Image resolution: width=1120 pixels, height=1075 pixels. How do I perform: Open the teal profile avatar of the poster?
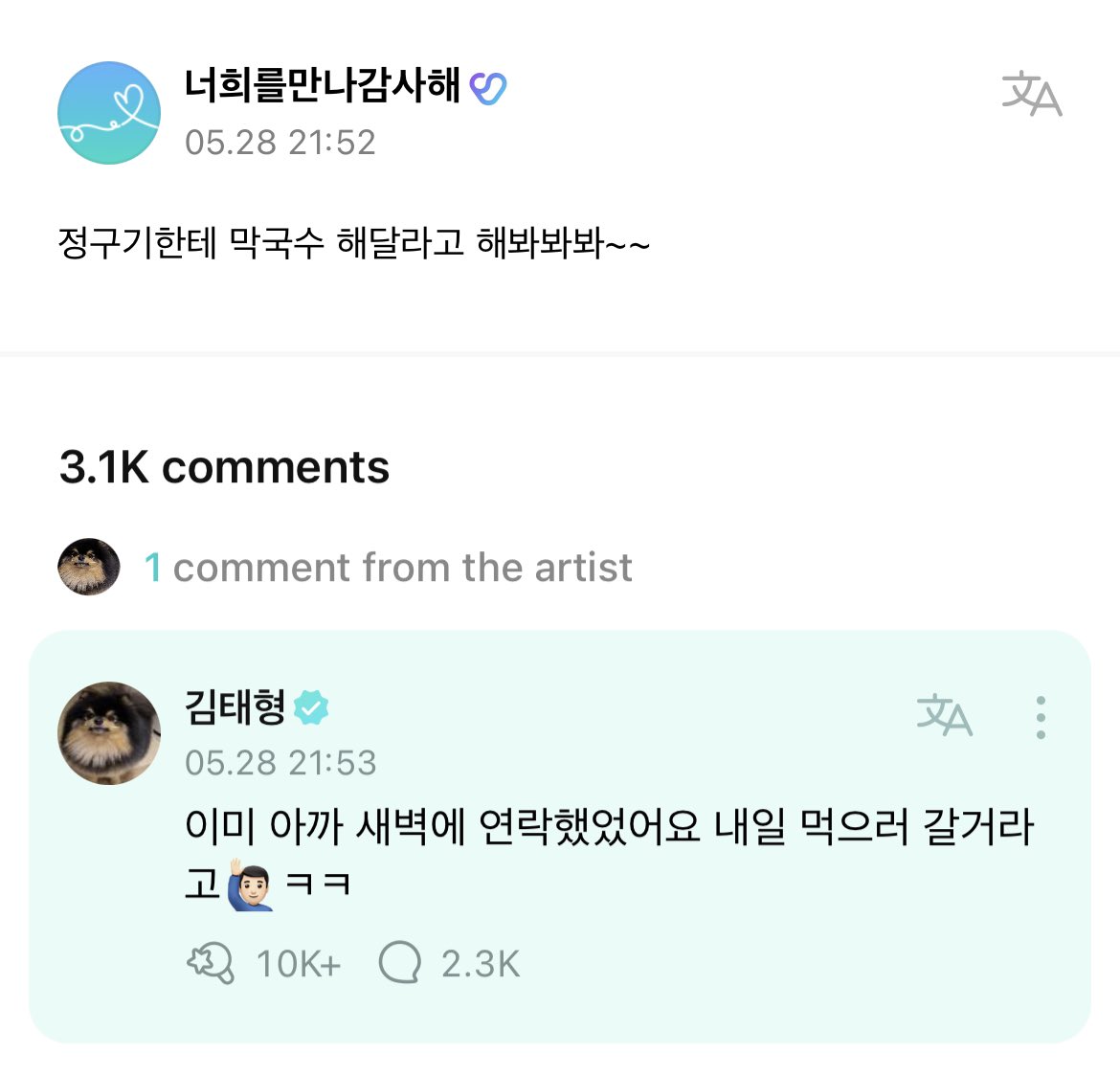(108, 113)
